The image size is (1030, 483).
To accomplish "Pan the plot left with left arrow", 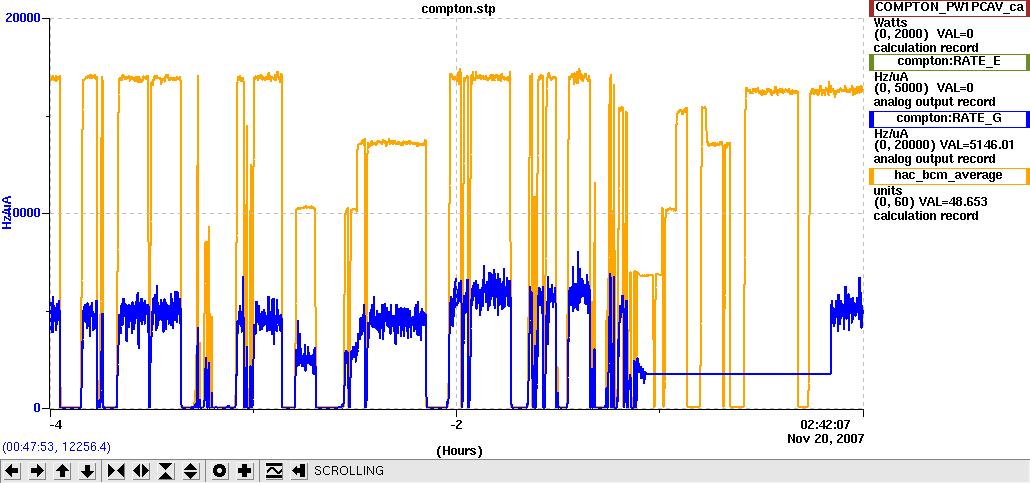I will [13, 471].
